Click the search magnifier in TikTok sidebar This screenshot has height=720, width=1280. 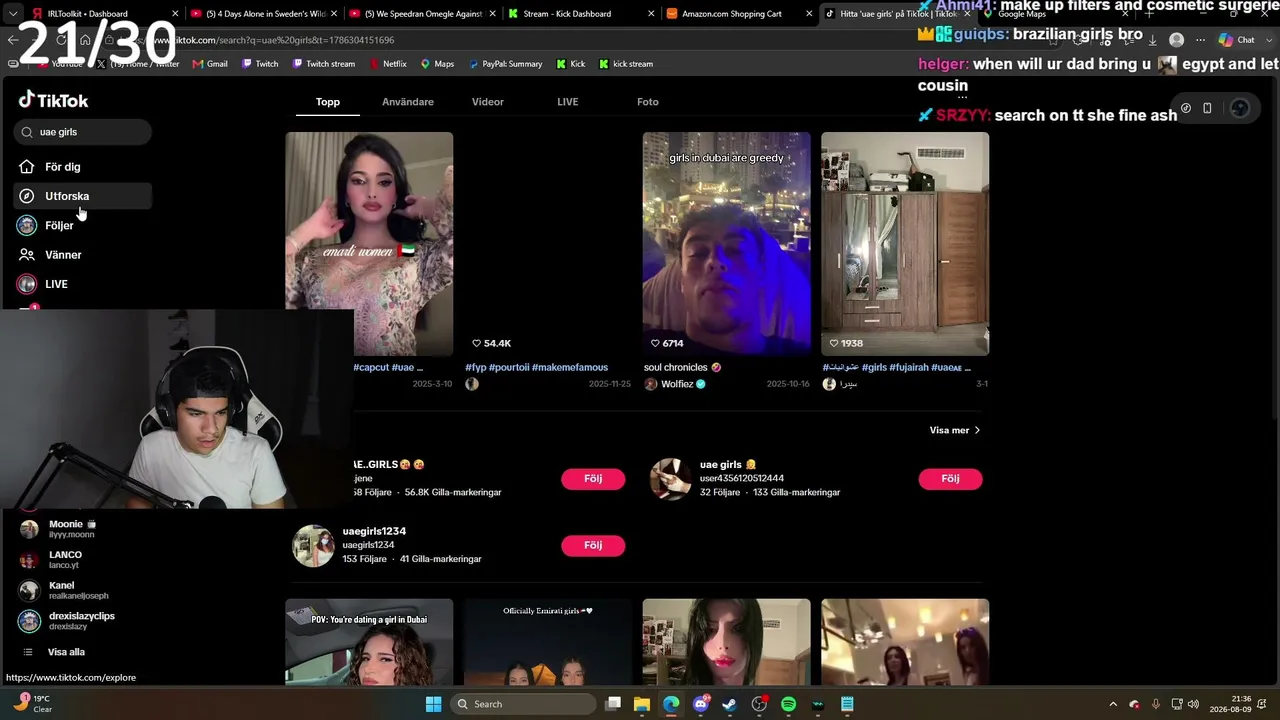click(x=27, y=132)
